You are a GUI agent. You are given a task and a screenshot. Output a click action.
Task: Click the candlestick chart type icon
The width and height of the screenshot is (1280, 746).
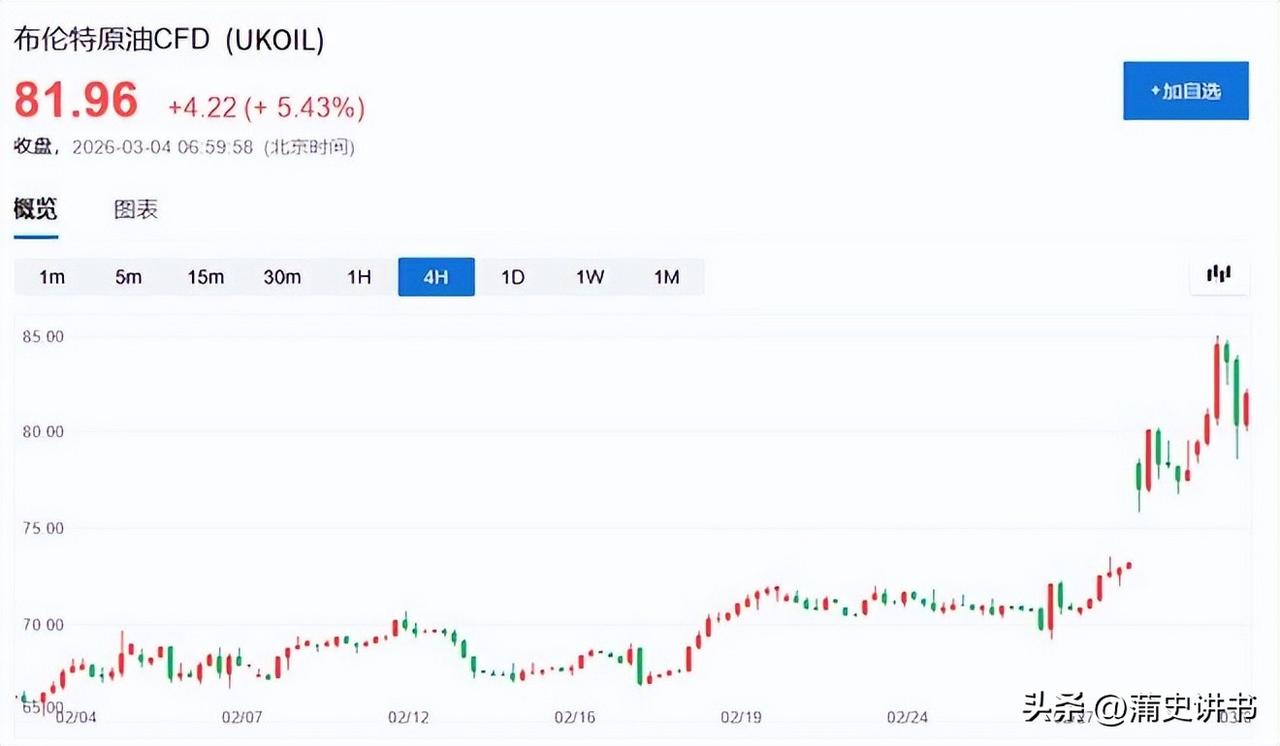1218,275
